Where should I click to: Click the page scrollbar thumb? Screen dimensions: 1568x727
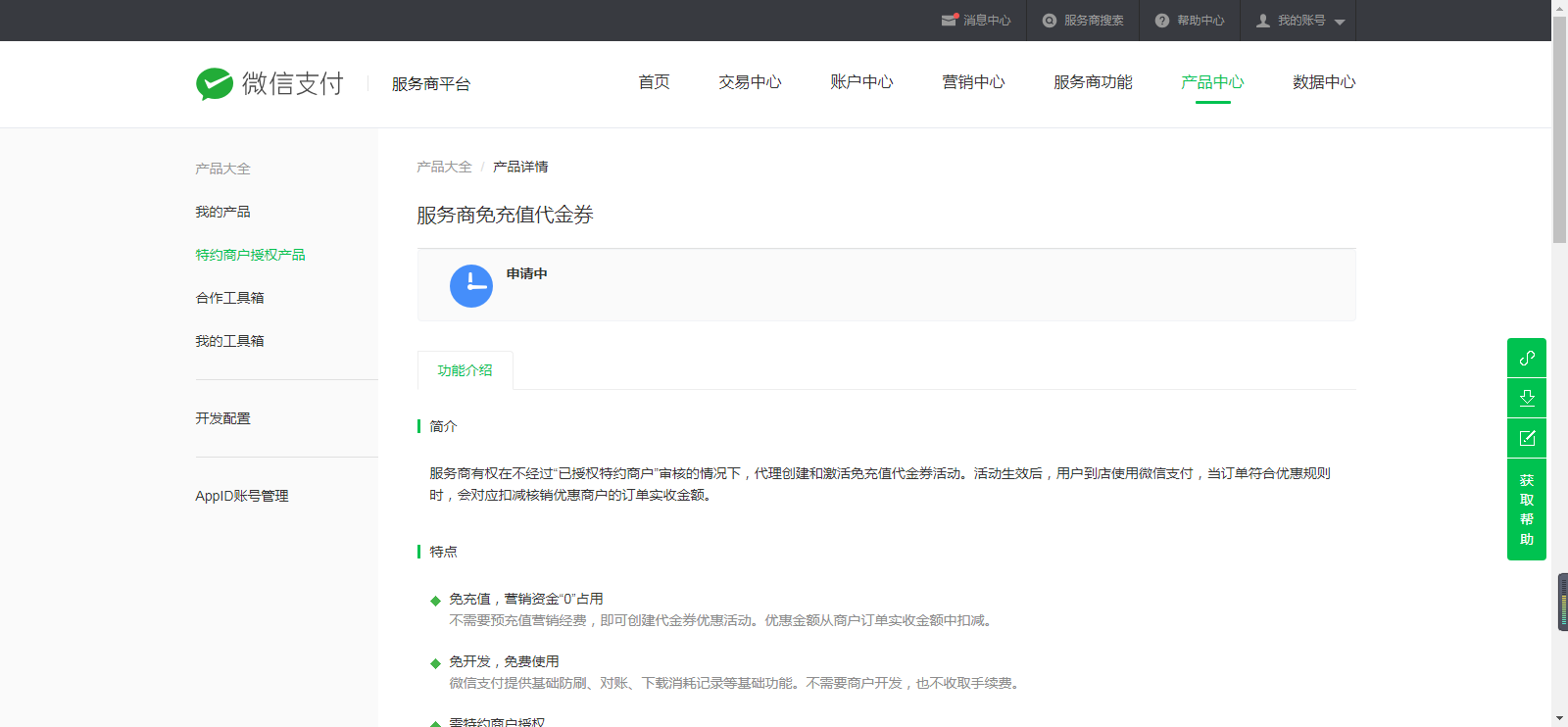[1559, 129]
